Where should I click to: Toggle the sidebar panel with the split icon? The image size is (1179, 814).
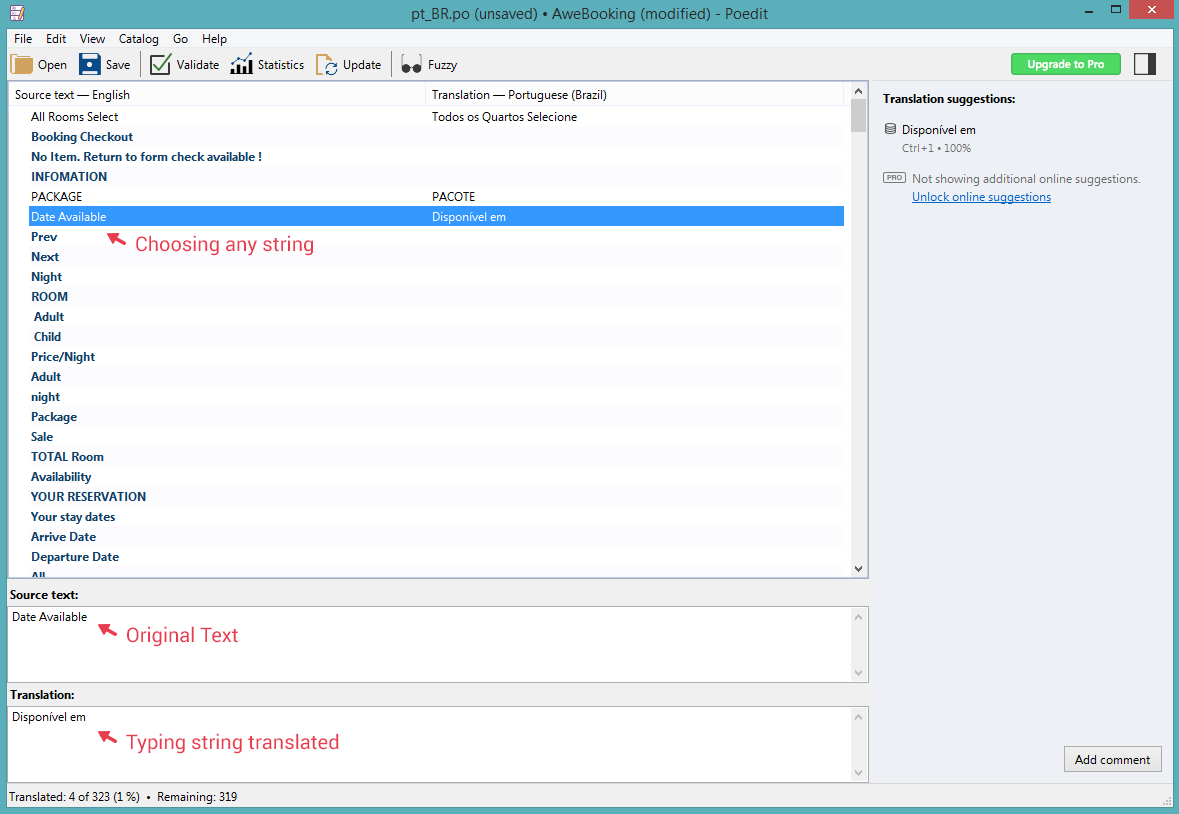tap(1145, 63)
